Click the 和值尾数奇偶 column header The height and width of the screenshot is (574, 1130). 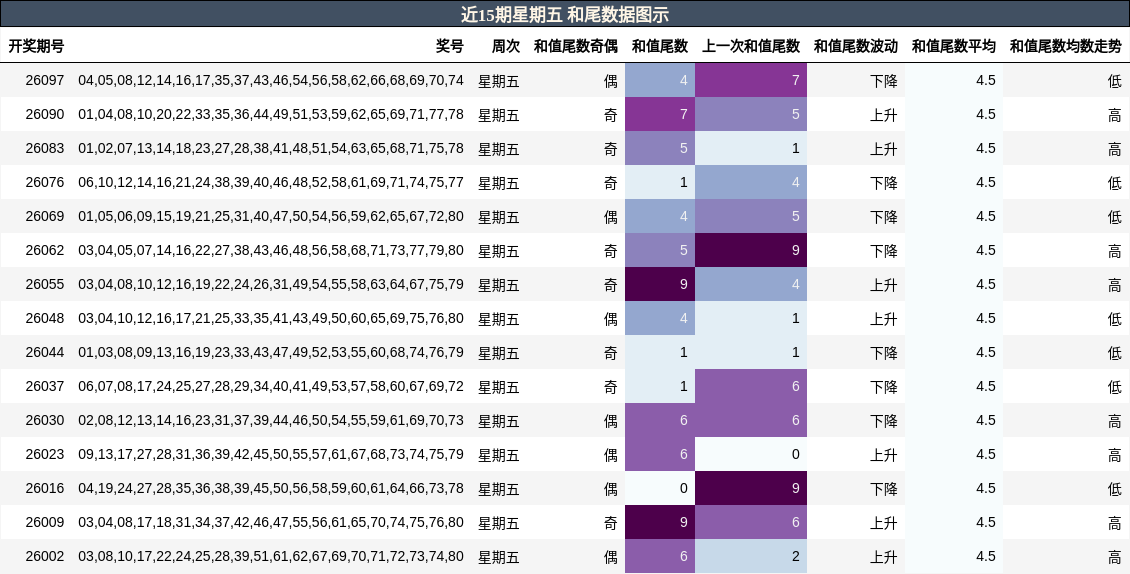point(575,46)
